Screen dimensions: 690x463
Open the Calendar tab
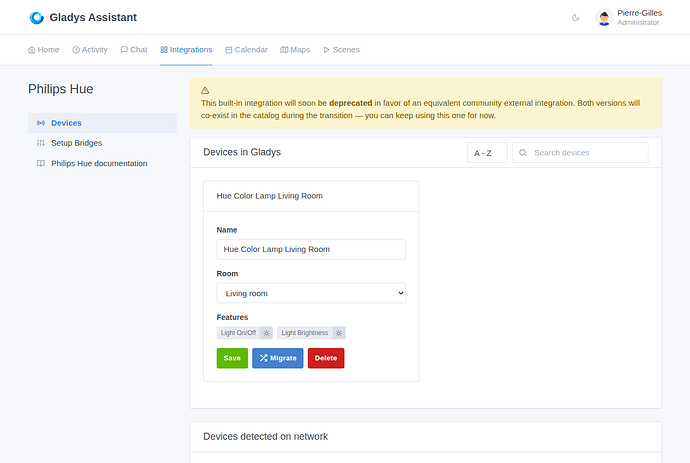246,50
